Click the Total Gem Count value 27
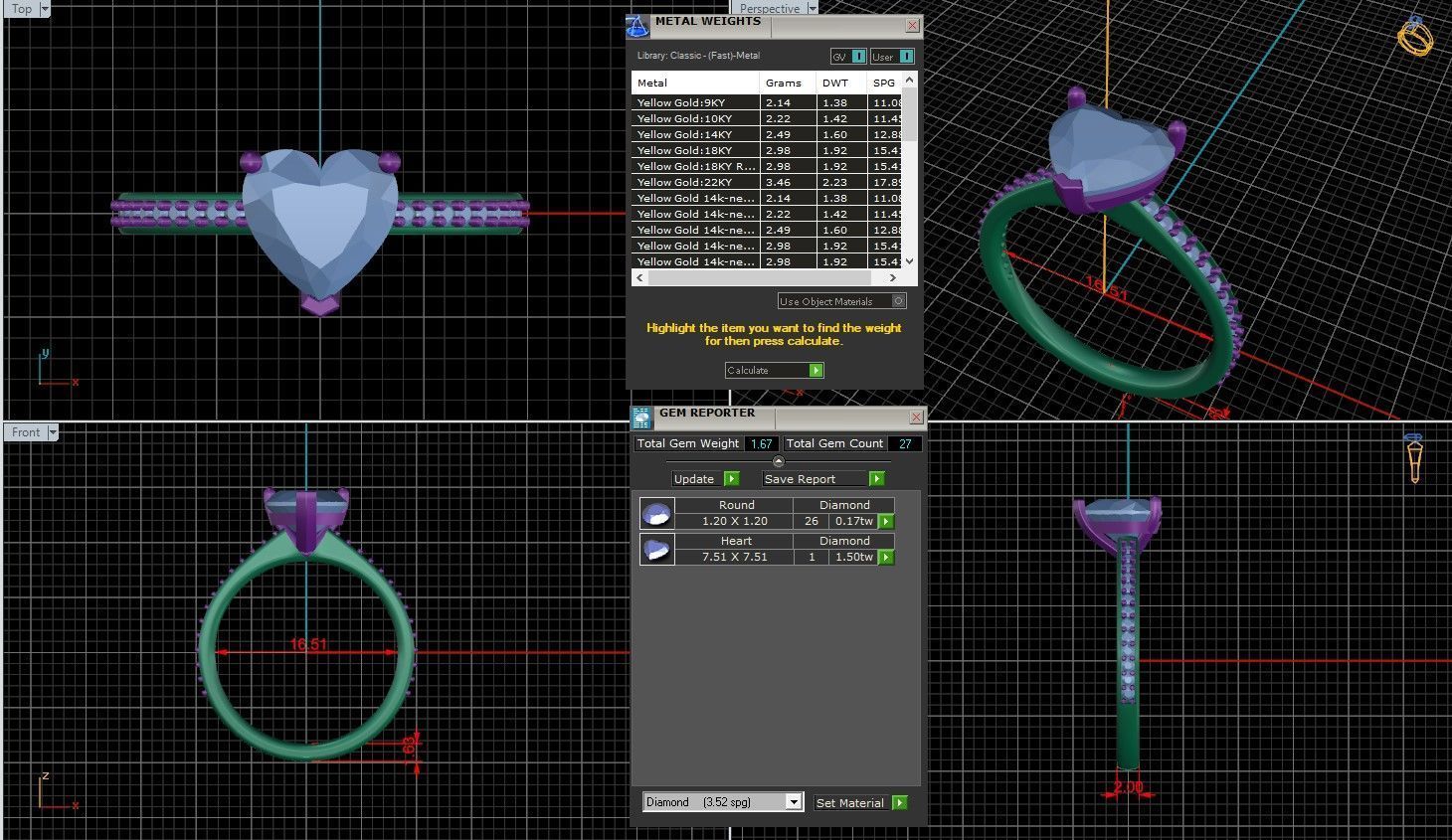The image size is (1452, 840). 905,444
